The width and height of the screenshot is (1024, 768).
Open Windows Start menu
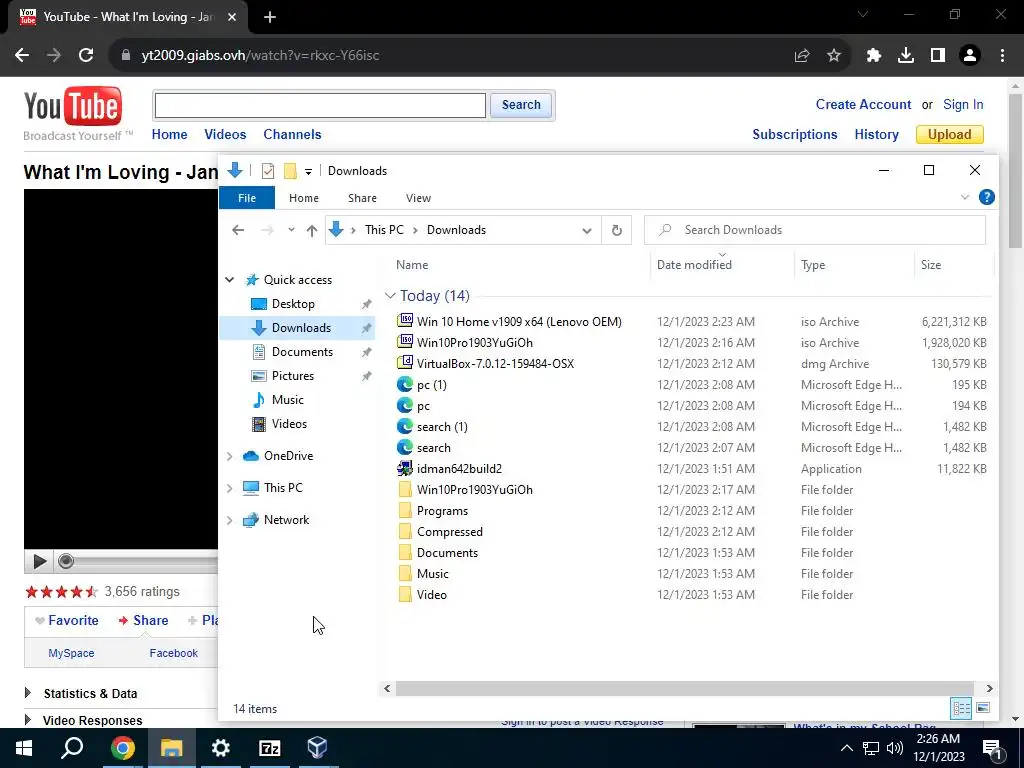(24, 748)
